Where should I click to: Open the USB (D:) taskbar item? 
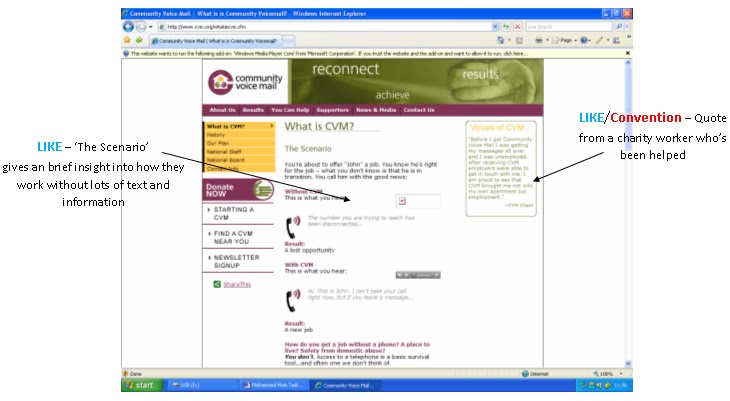click(x=203, y=385)
